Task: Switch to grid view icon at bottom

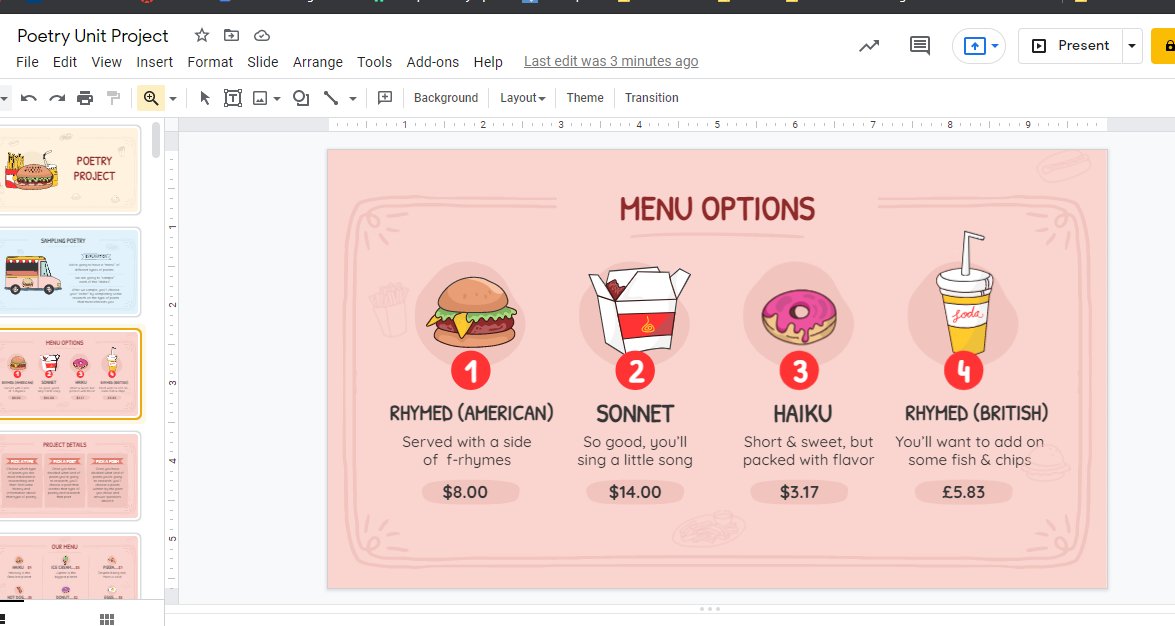Action: point(107,619)
